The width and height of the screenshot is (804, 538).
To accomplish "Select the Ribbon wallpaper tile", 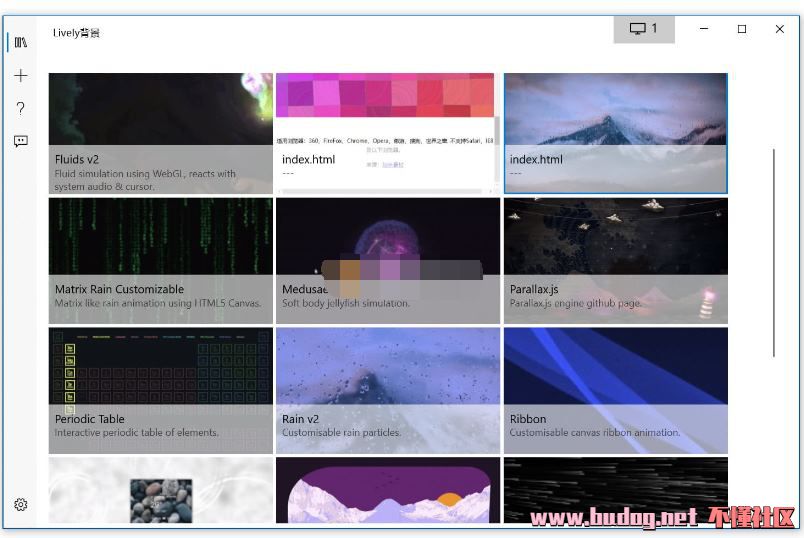I will click(615, 390).
